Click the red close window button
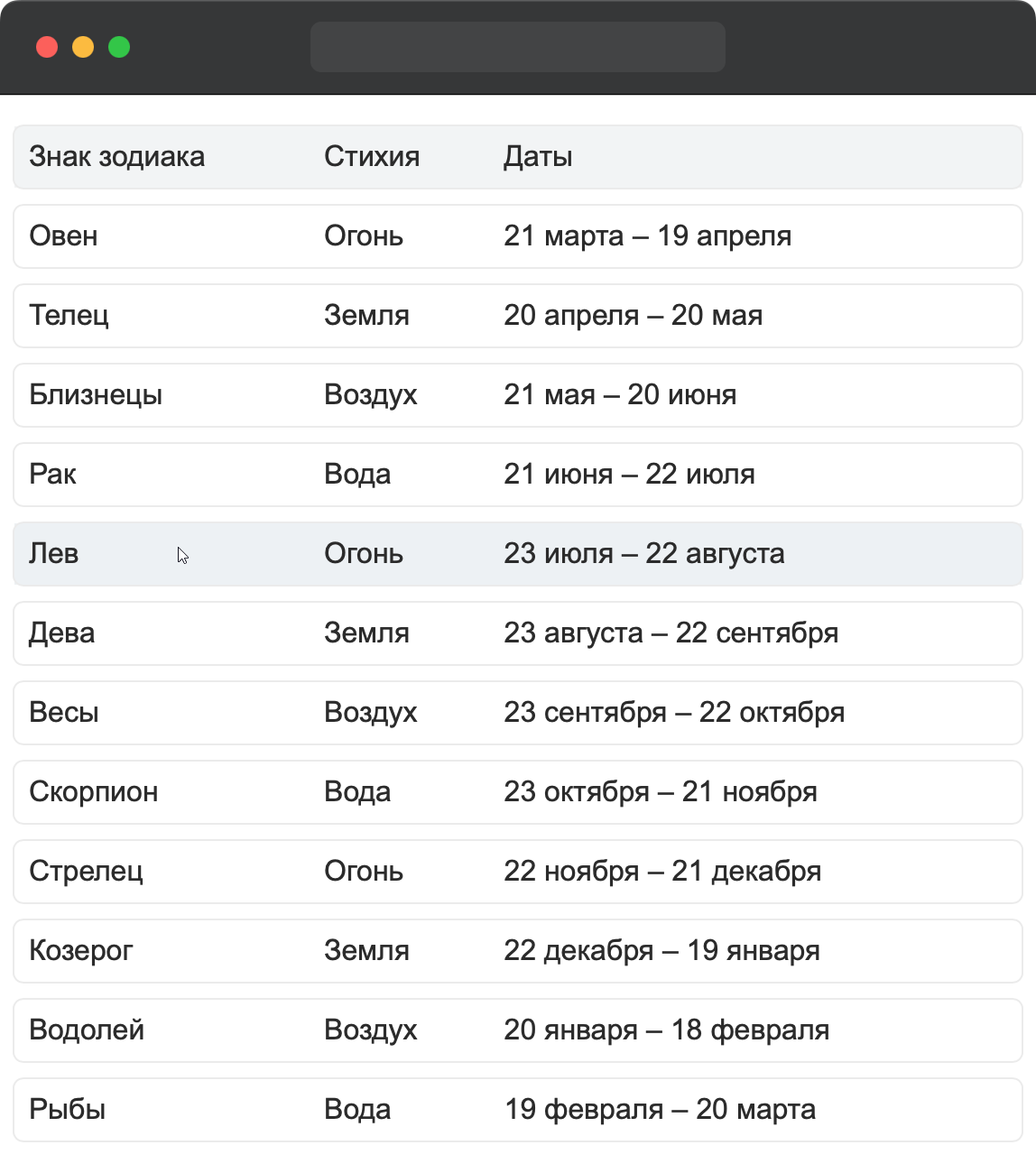Image resolution: width=1036 pixels, height=1173 pixels. 47,47
